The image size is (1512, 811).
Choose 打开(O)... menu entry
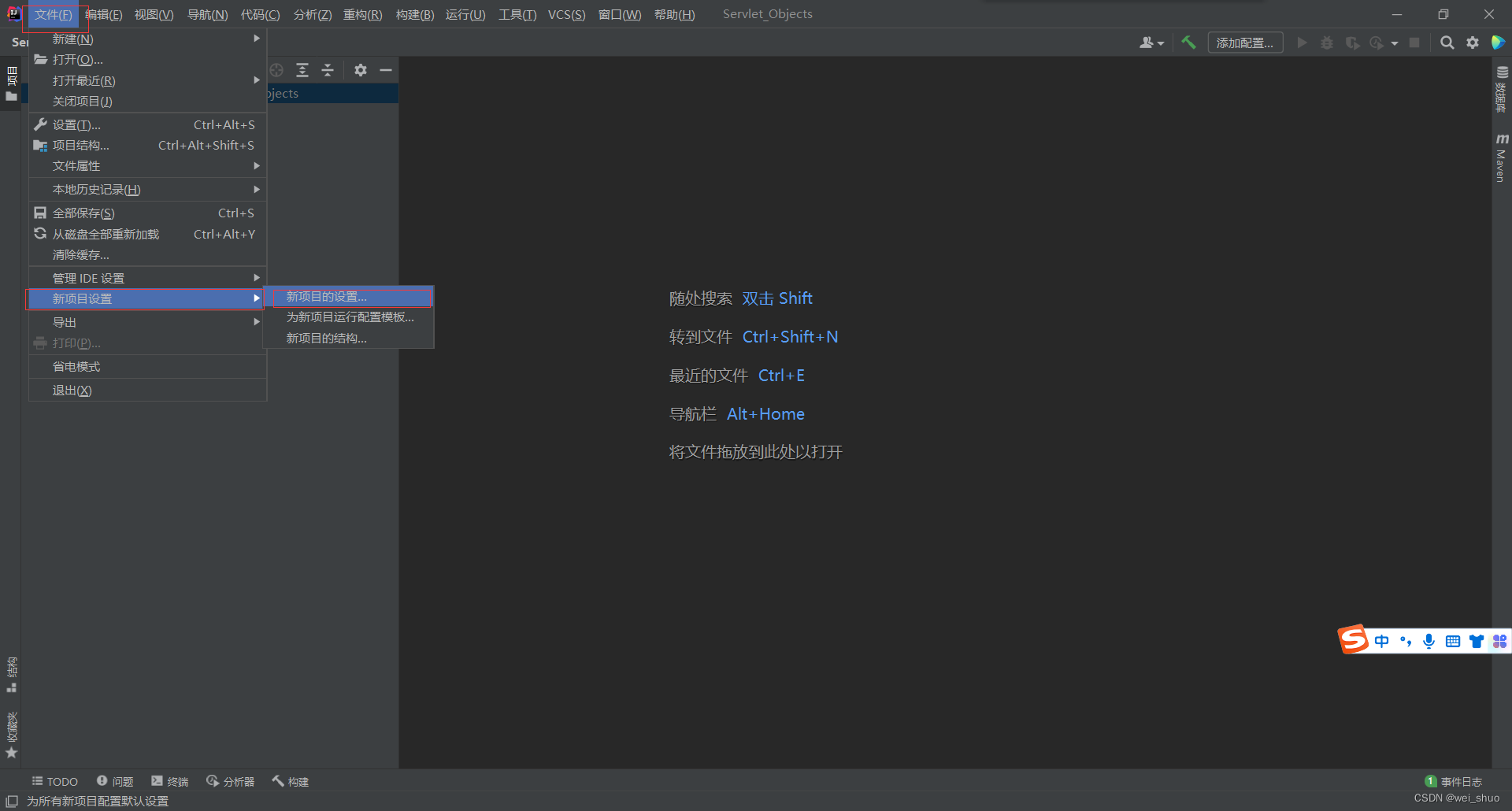(147, 59)
